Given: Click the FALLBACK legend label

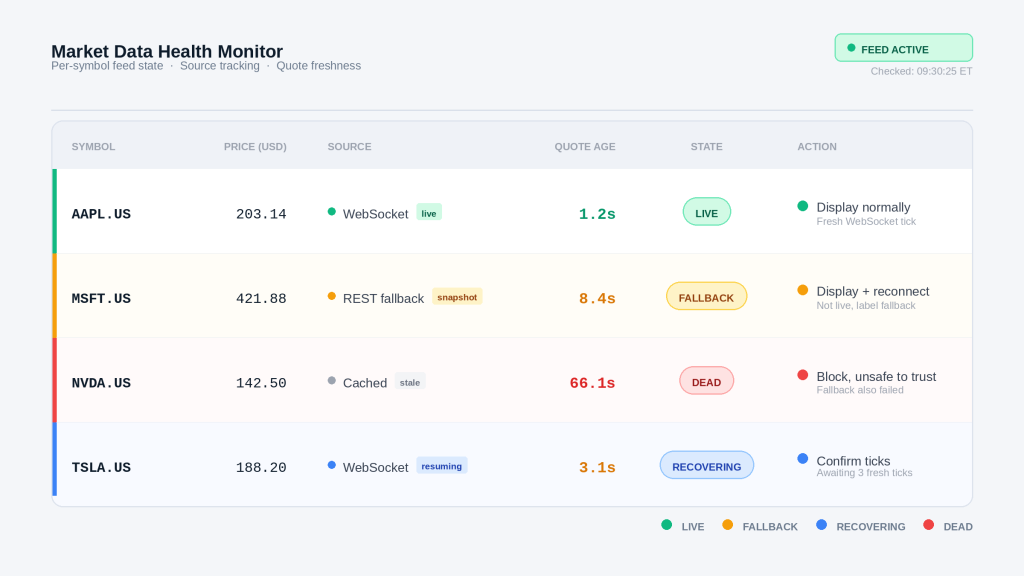Looking at the screenshot, I should (x=770, y=527).
